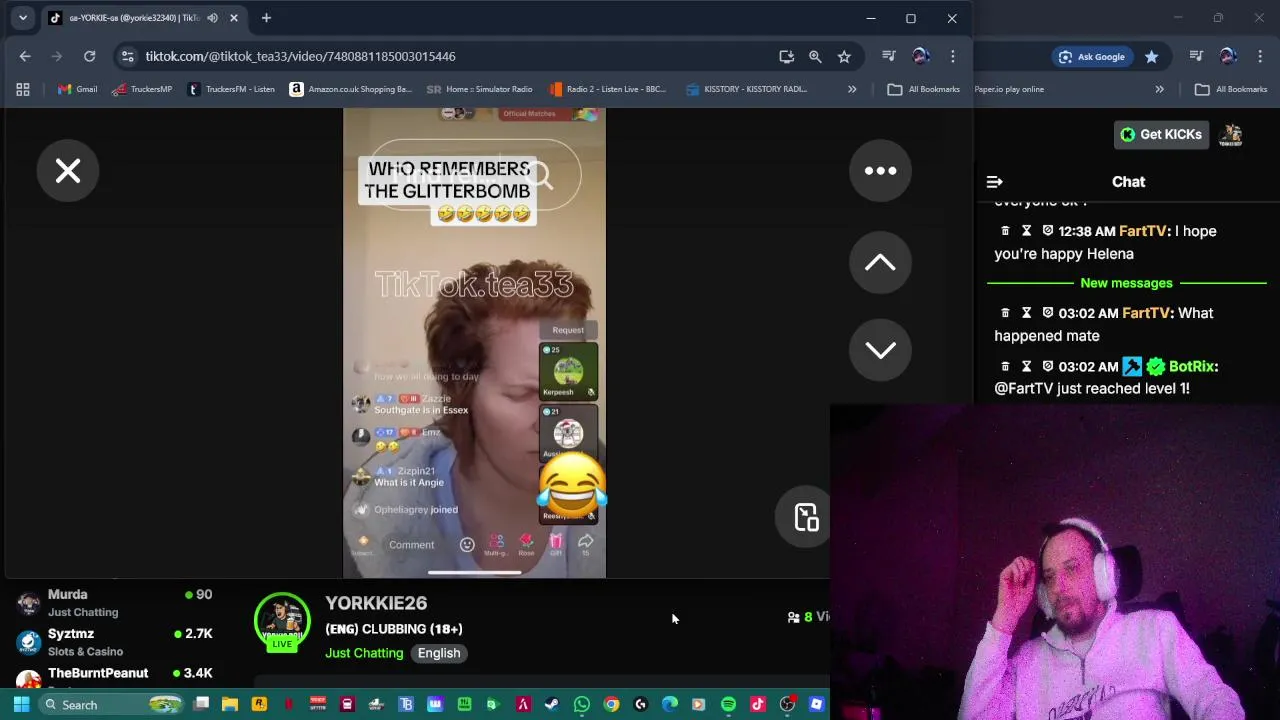Click the floating player mini-window icon

(806, 517)
